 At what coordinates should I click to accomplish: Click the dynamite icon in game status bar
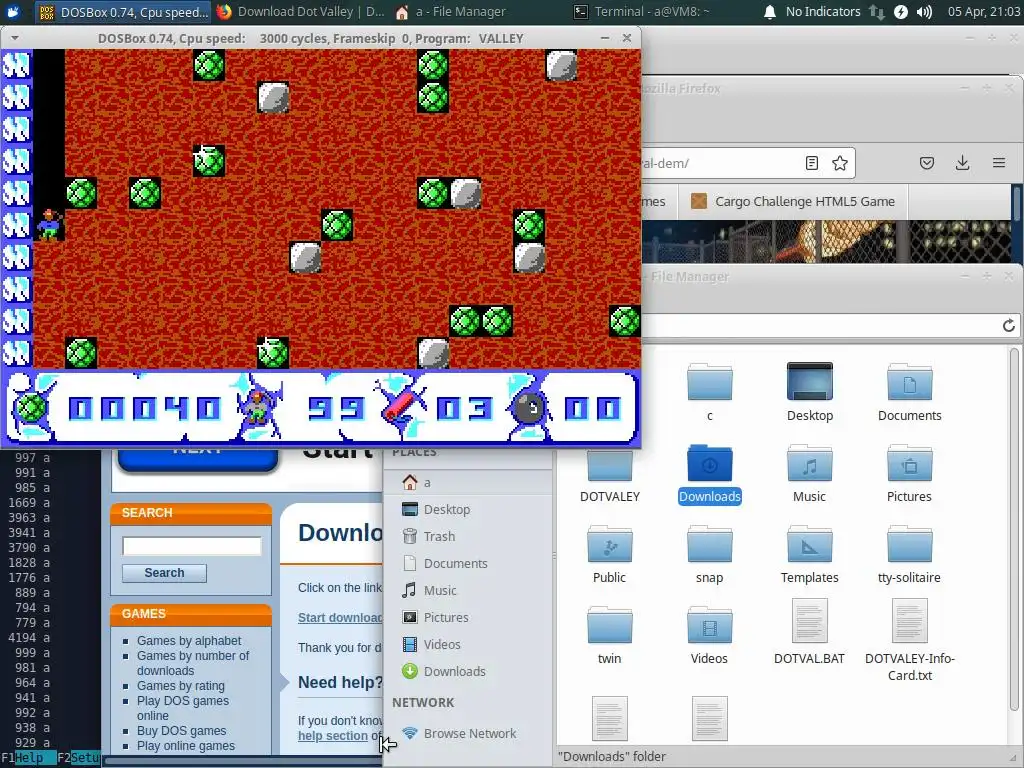tap(400, 406)
